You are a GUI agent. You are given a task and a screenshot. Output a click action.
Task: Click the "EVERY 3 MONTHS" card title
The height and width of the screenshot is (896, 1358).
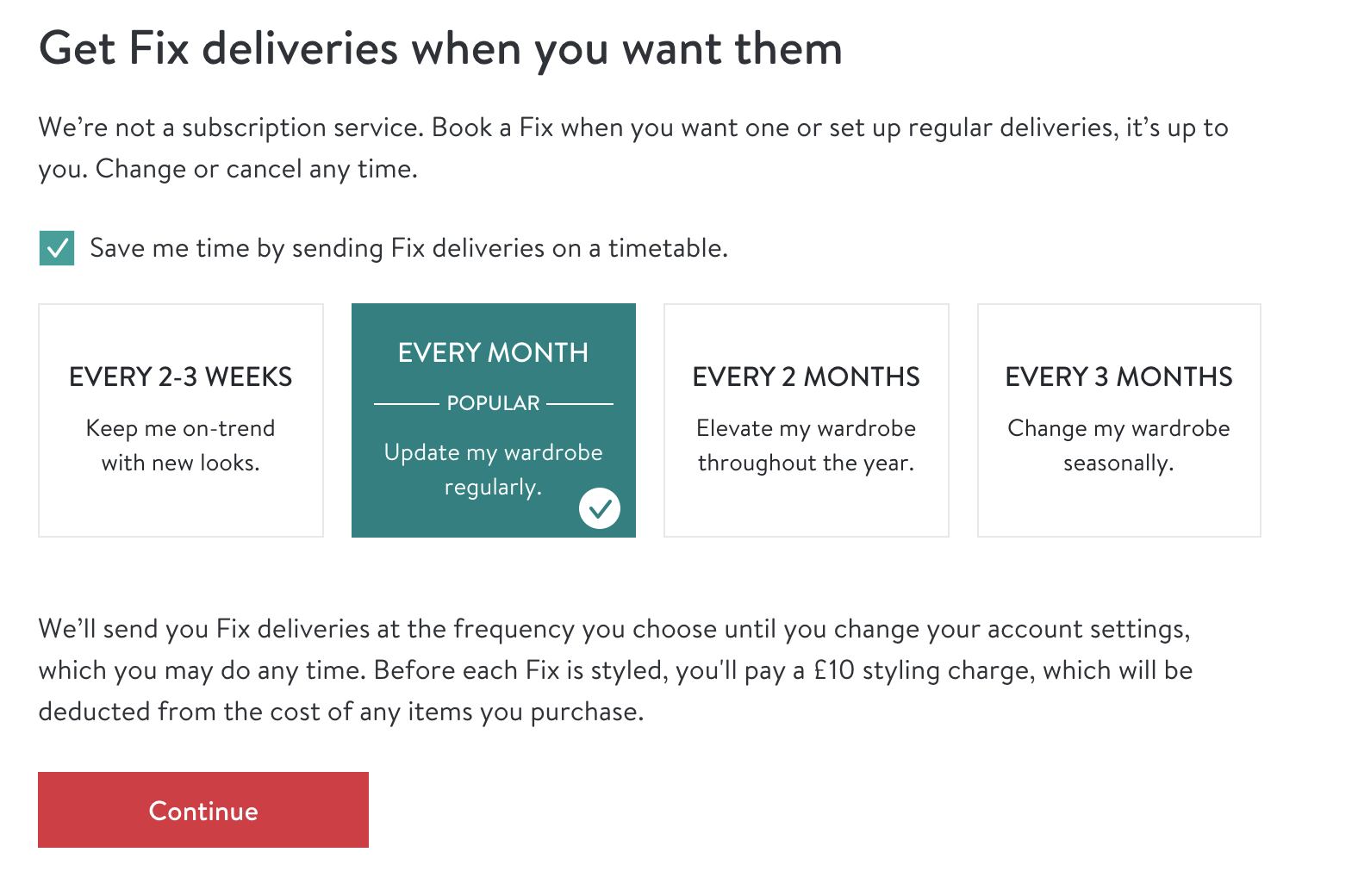click(1118, 376)
